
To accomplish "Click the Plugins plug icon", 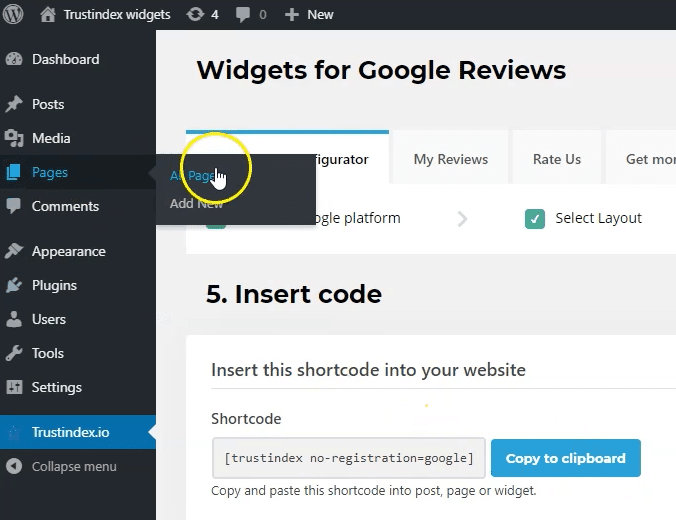I will coord(14,285).
